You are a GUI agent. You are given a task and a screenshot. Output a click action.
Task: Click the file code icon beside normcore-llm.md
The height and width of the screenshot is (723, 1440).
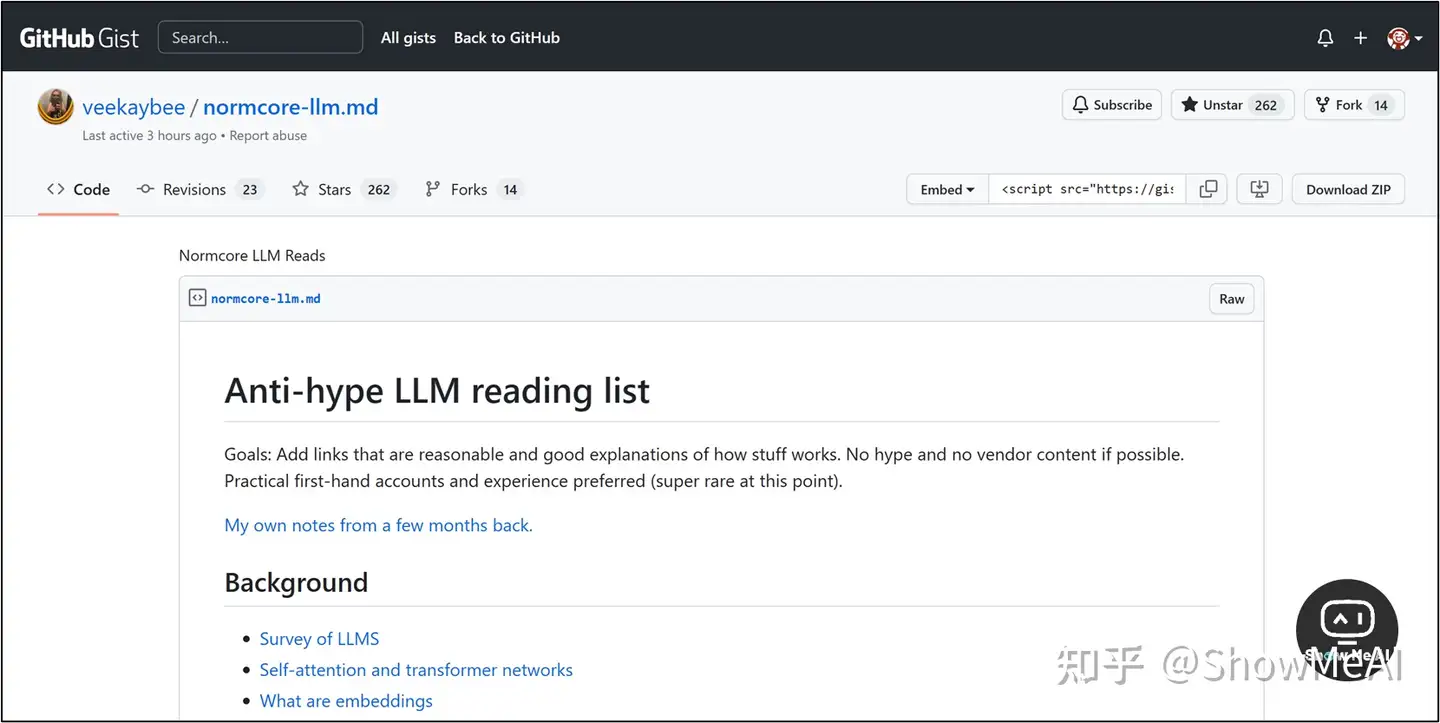tap(197, 298)
